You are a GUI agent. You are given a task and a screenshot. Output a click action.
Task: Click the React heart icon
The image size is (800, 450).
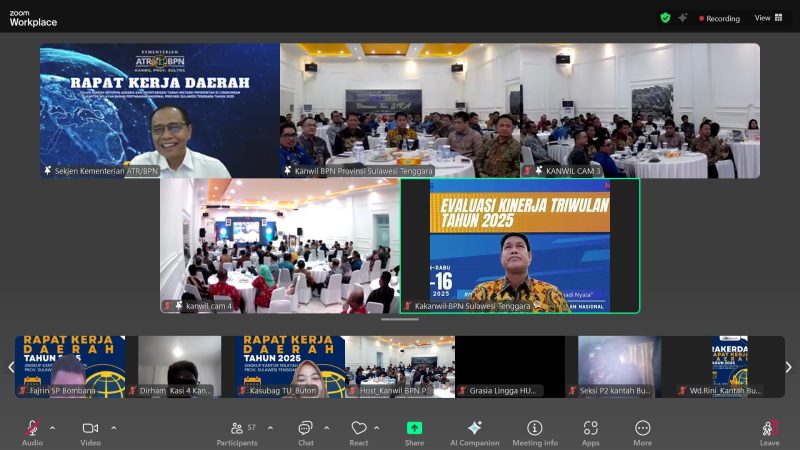(x=359, y=428)
